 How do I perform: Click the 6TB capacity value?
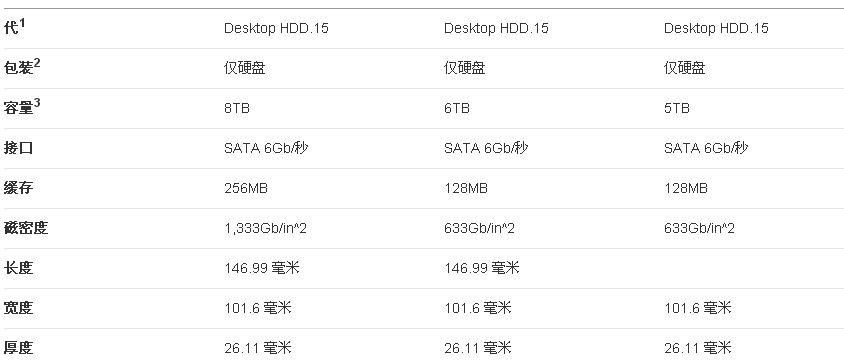click(x=456, y=108)
